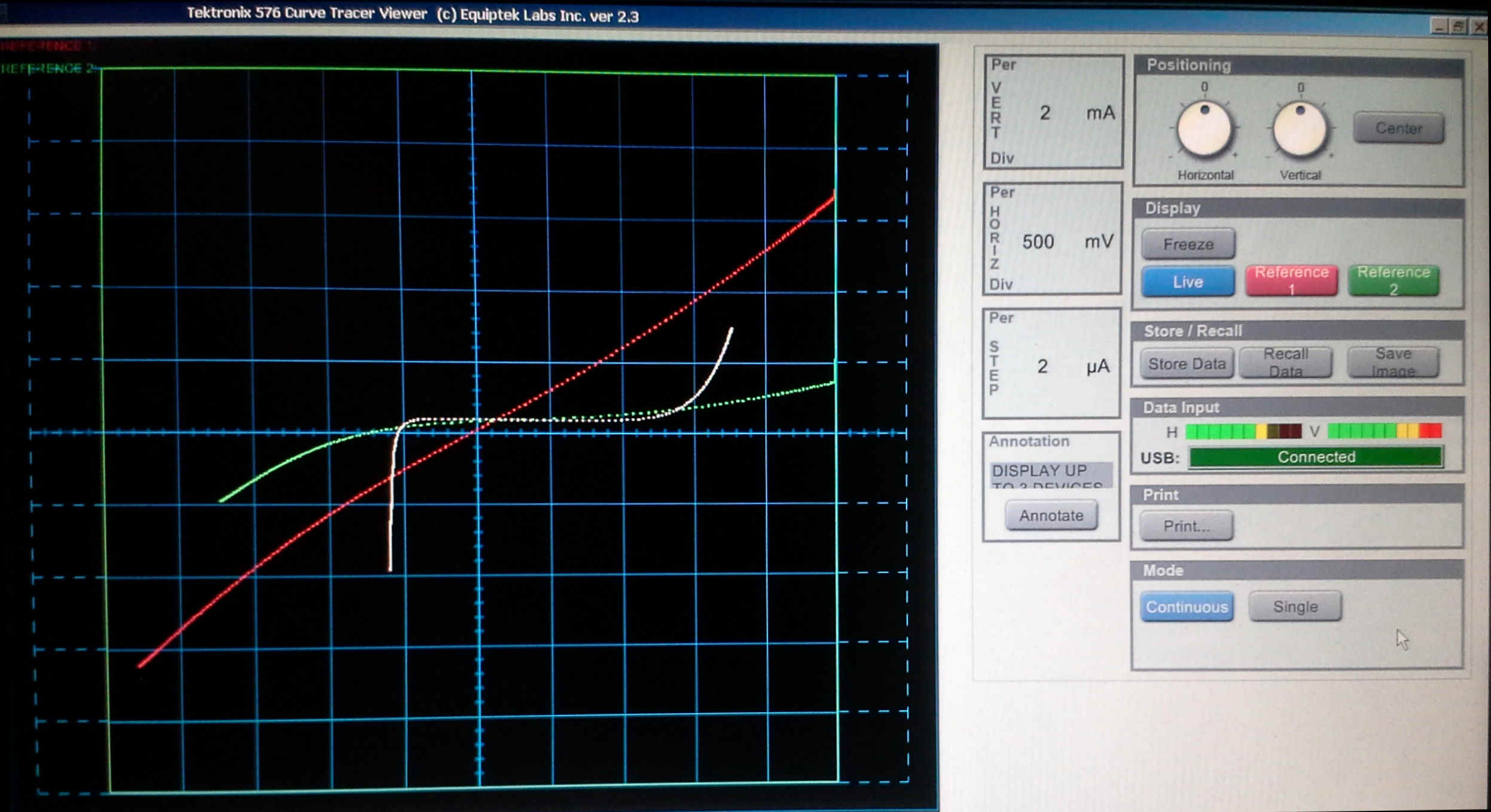Toggle the Live trace display
The height and width of the screenshot is (812, 1491).
(x=1187, y=282)
